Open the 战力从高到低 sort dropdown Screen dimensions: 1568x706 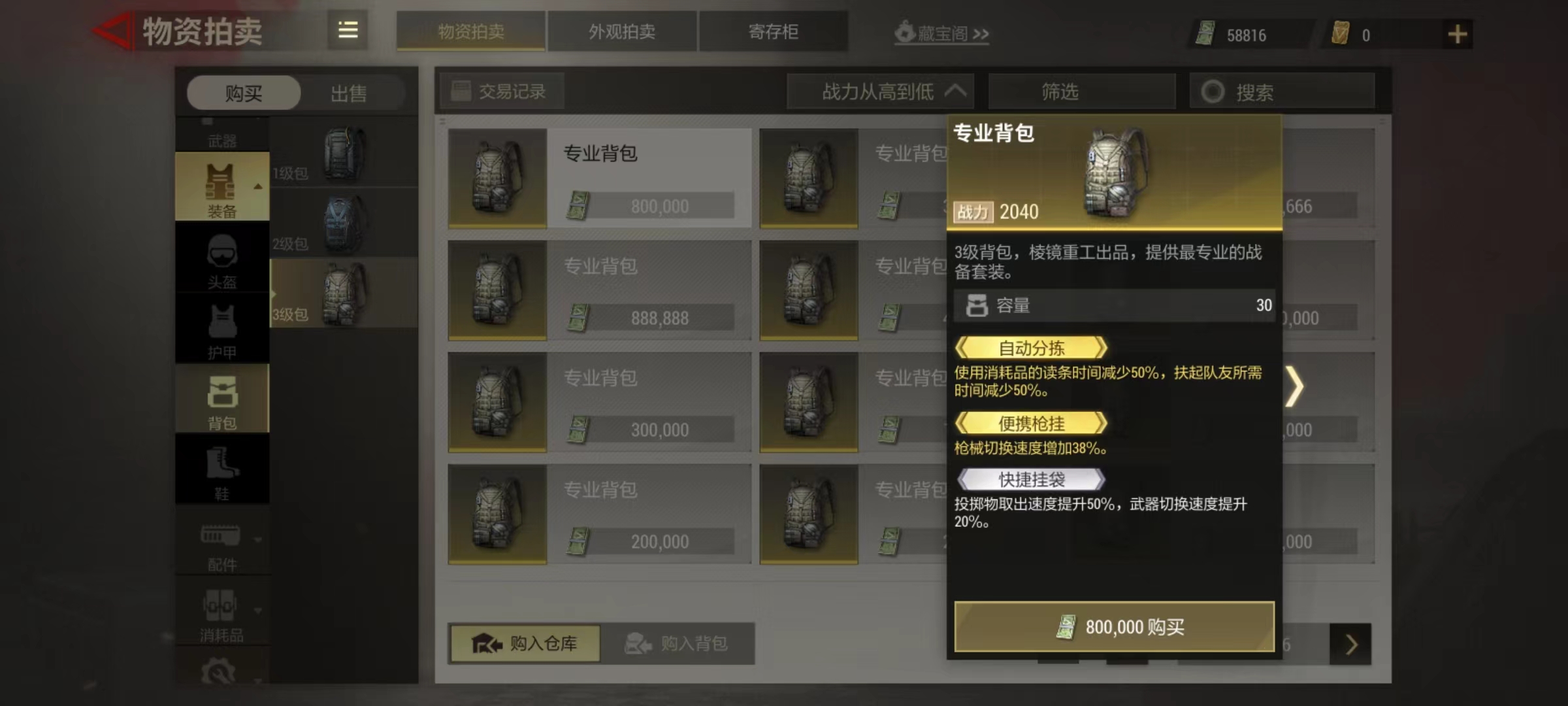point(880,92)
